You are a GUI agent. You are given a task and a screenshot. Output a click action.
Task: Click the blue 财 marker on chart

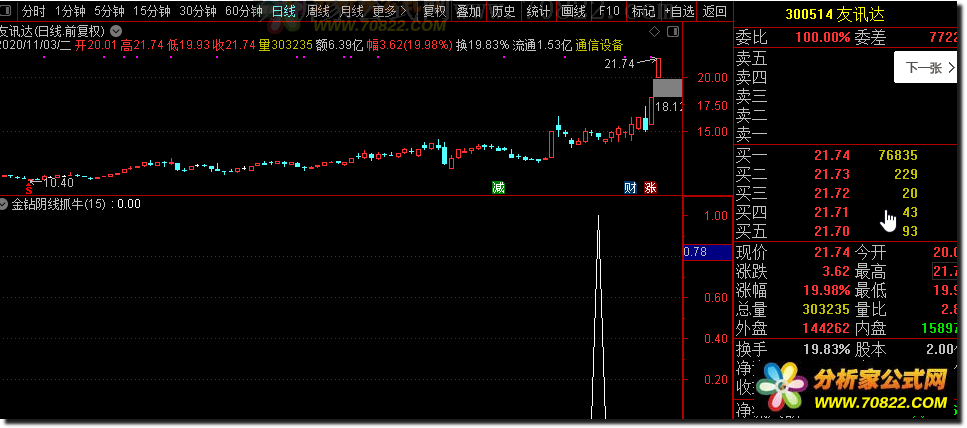coord(630,188)
